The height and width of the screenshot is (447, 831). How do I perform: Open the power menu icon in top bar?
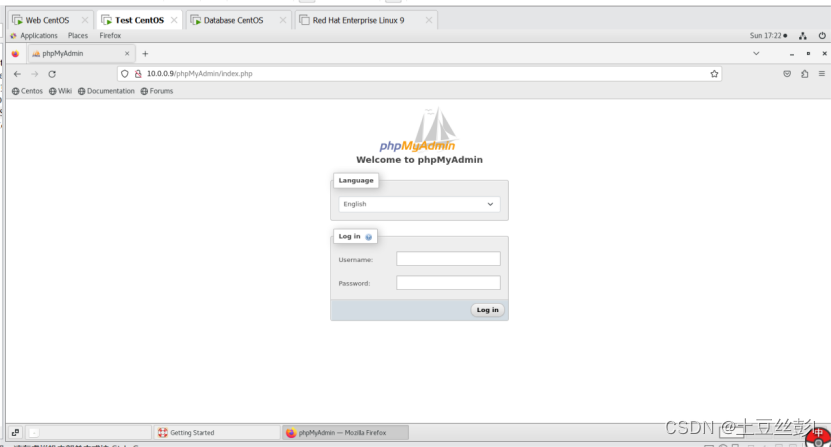(x=822, y=36)
